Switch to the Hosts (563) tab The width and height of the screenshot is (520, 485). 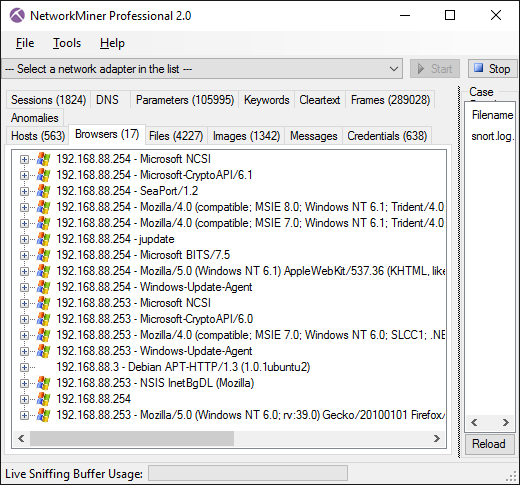point(38,136)
